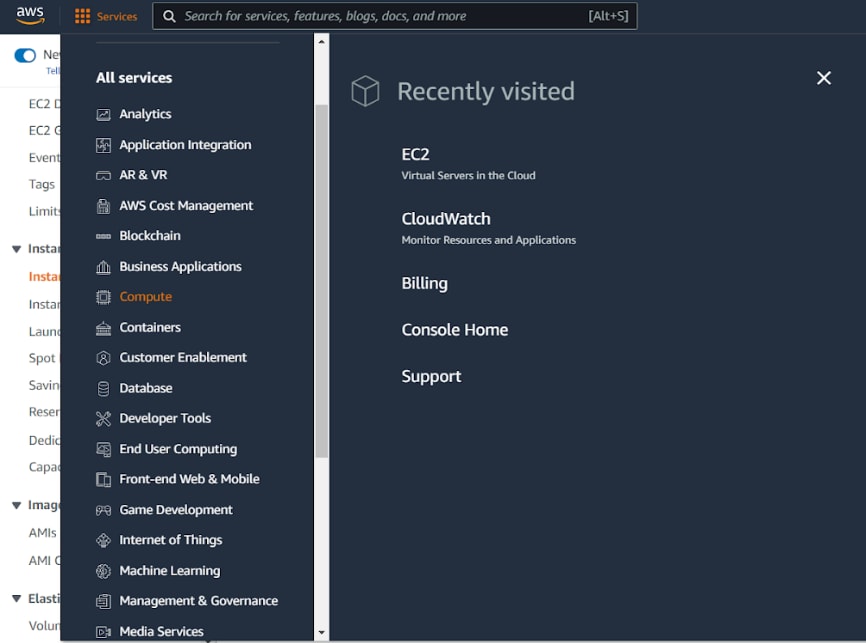The width and height of the screenshot is (866, 643).
Task: Click the Containers category icon
Action: [x=103, y=328]
